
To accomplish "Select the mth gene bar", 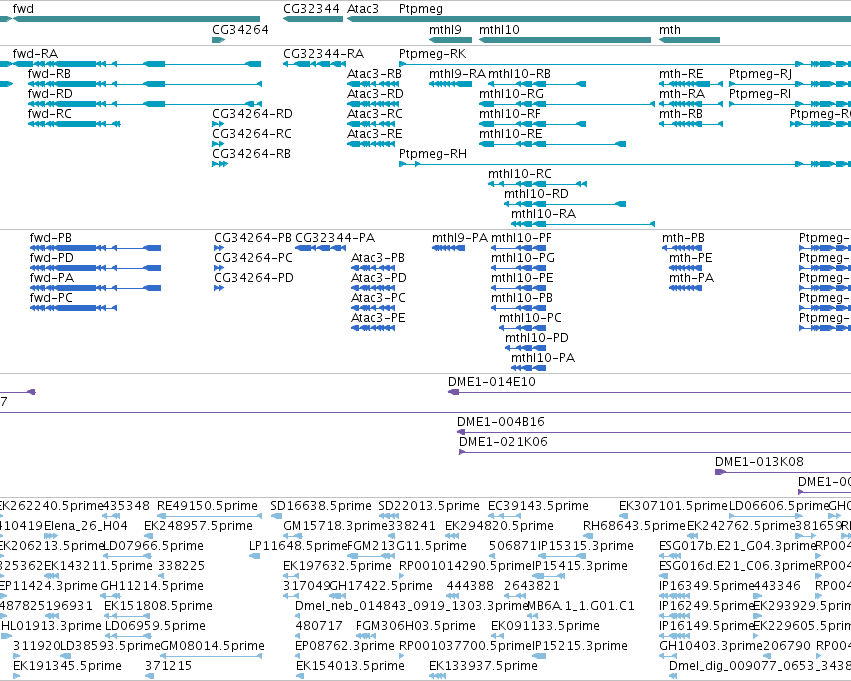I will 689,40.
